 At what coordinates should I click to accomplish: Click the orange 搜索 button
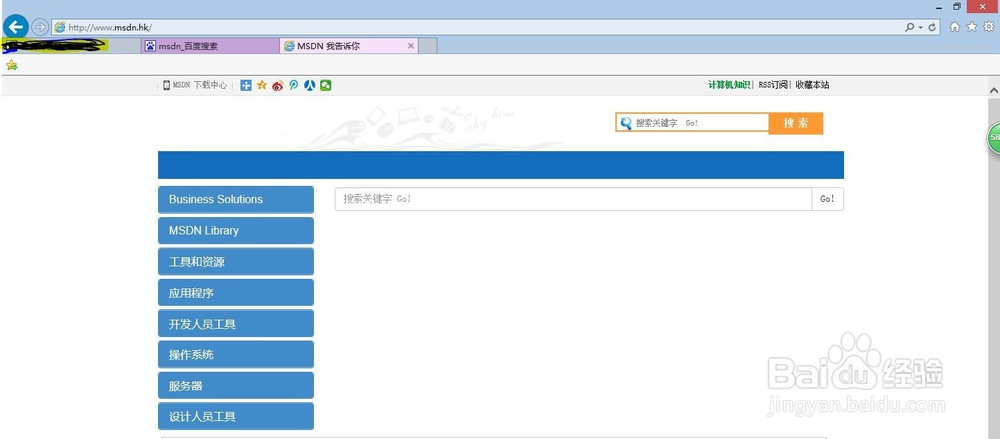coord(796,123)
